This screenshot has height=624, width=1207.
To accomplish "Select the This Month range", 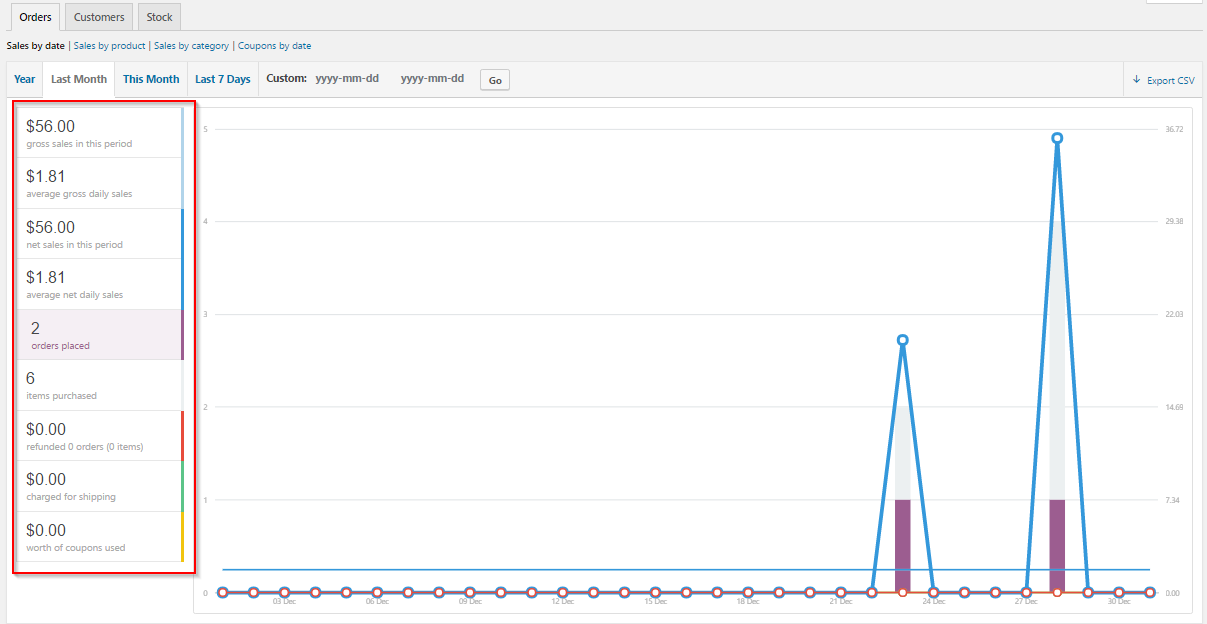I will [x=151, y=79].
